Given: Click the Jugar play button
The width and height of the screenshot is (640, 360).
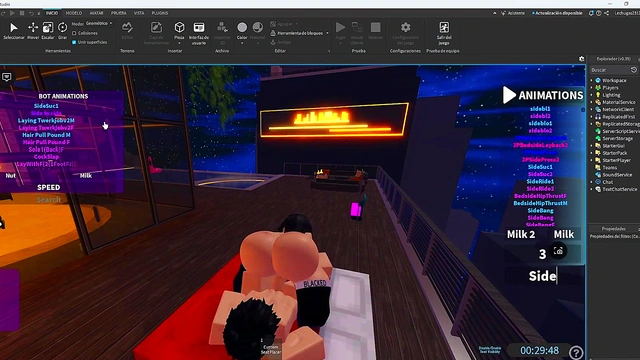Looking at the screenshot, I should click(x=340, y=31).
